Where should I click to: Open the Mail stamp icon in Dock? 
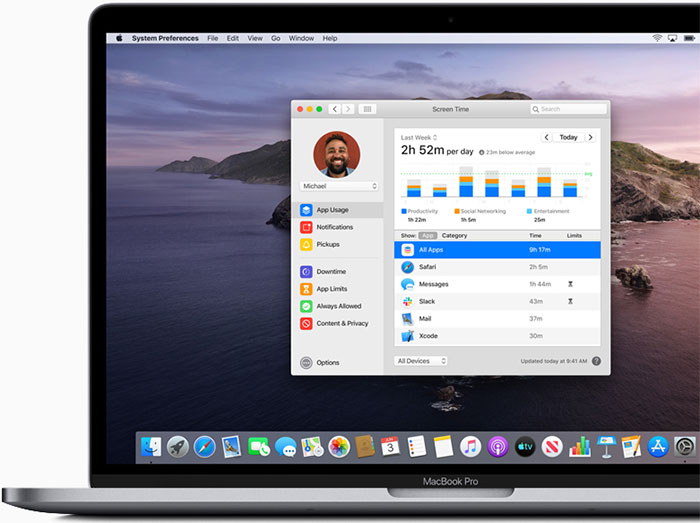click(x=231, y=447)
